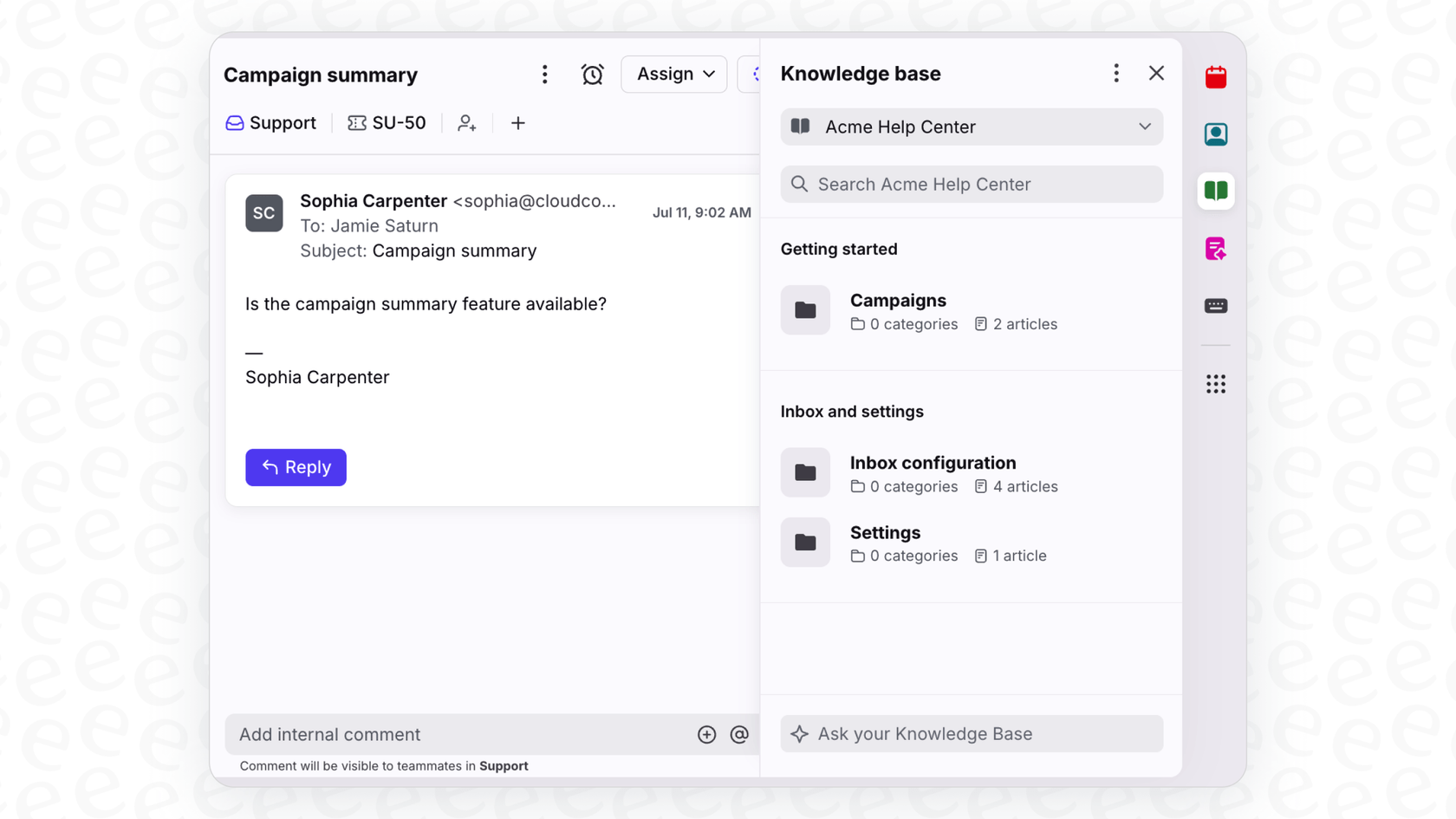The height and width of the screenshot is (819, 1456).
Task: Insert content with the plus-circle comment icon
Action: coord(706,734)
